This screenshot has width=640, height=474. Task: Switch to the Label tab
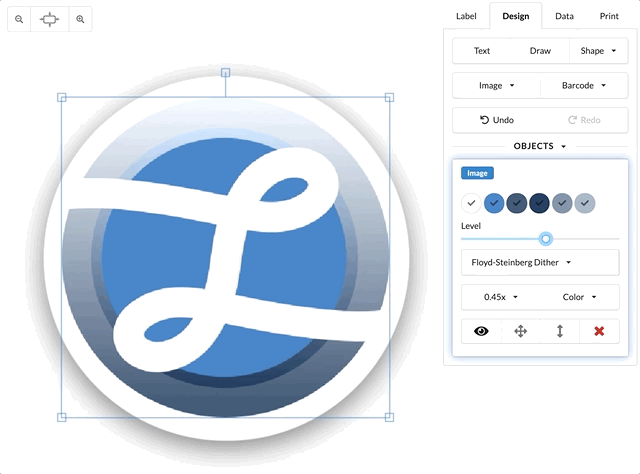(x=466, y=16)
